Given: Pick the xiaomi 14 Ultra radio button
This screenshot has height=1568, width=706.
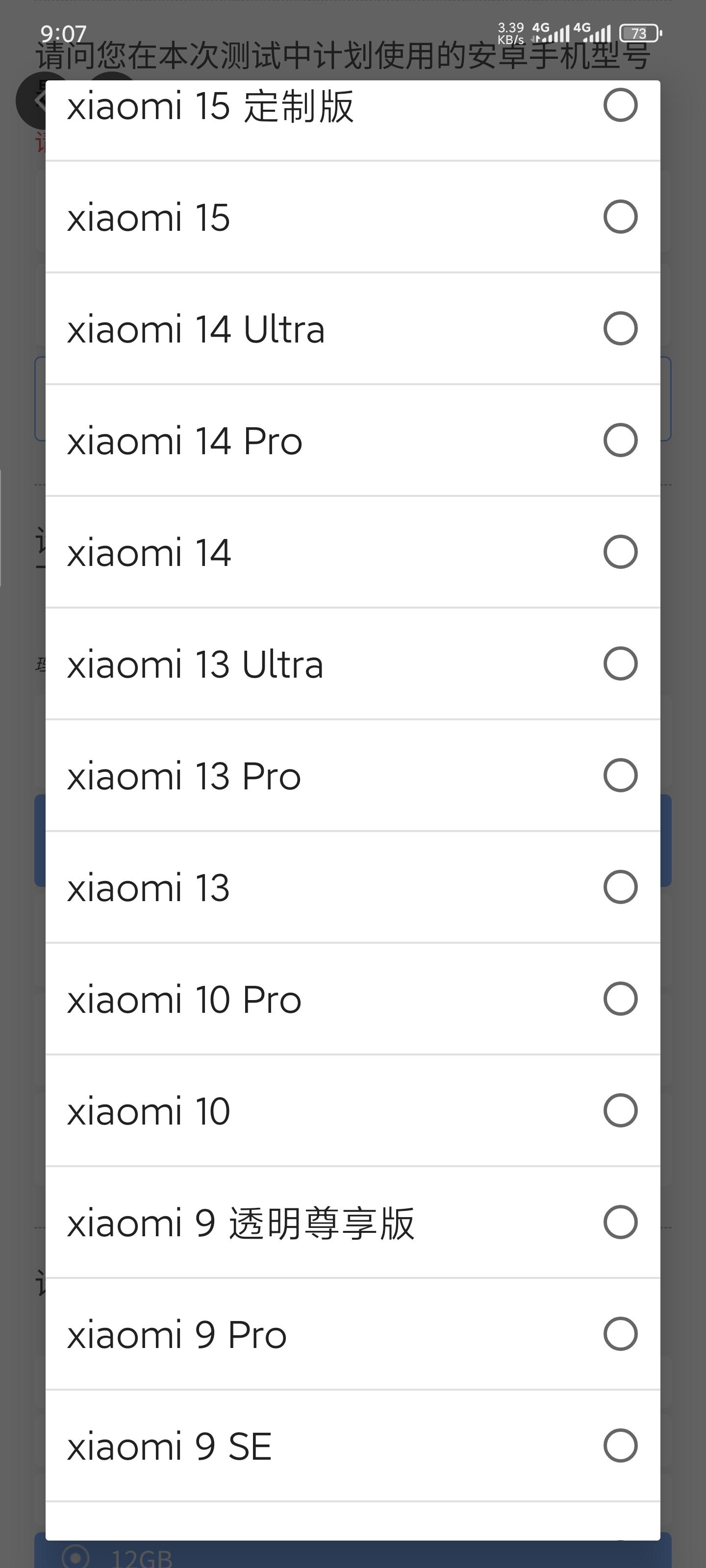Looking at the screenshot, I should (620, 329).
